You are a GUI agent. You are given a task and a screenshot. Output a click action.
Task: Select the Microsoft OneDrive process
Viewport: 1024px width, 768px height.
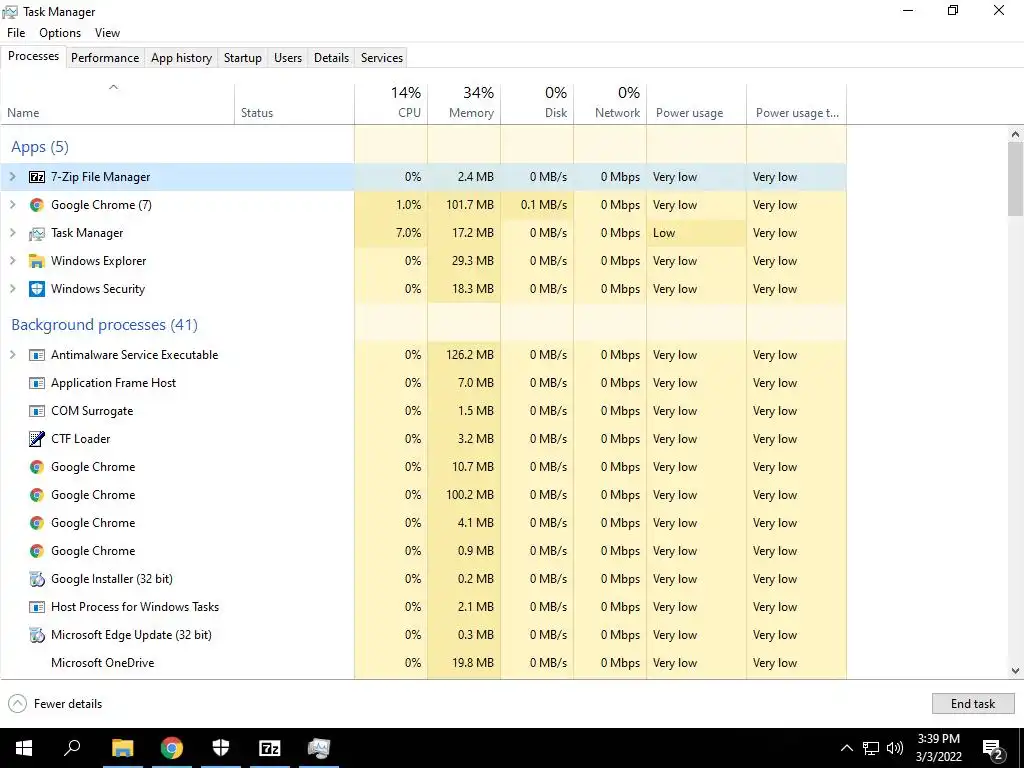[x=423, y=664]
